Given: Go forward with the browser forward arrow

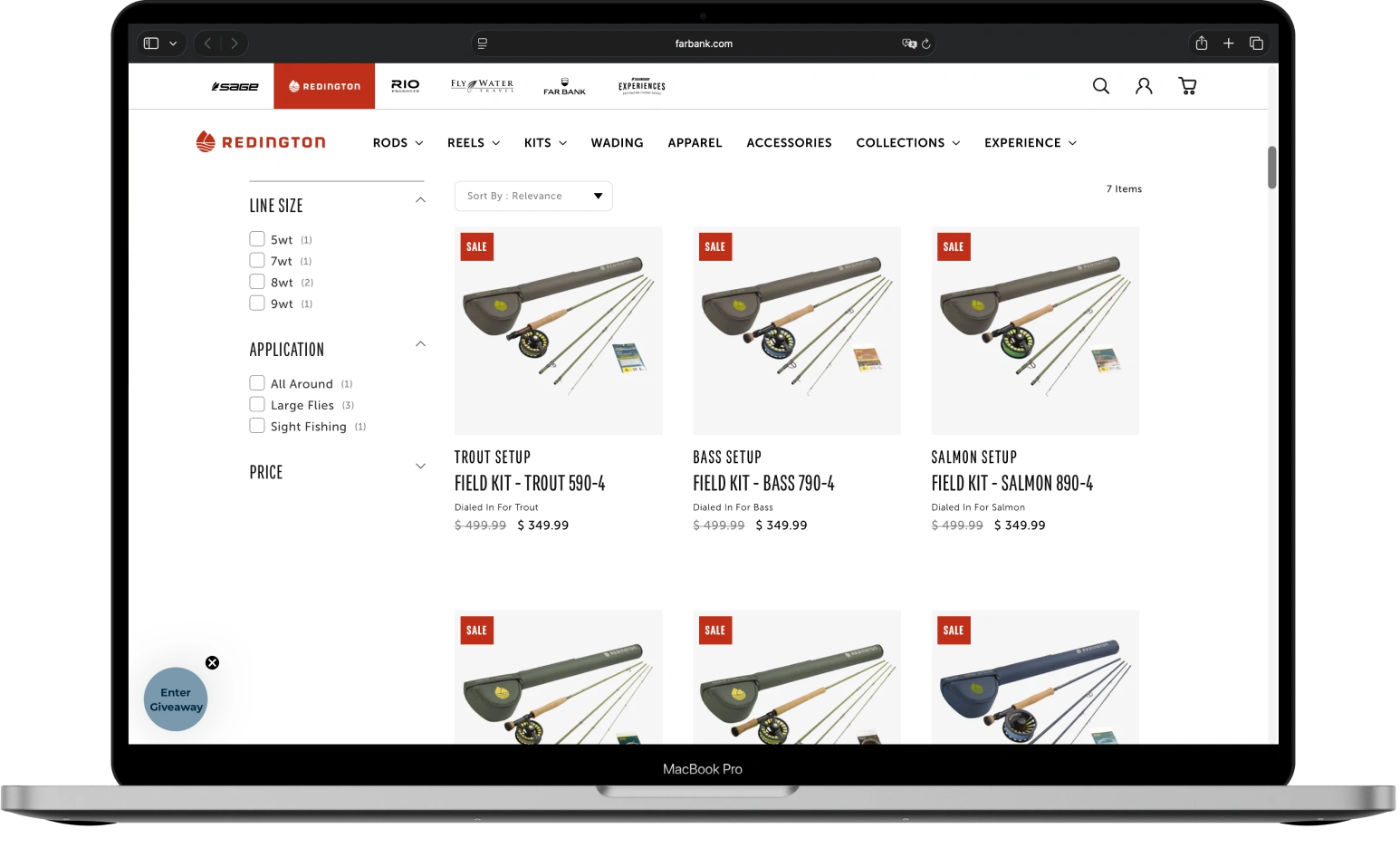Looking at the screenshot, I should pyautogui.click(x=235, y=43).
